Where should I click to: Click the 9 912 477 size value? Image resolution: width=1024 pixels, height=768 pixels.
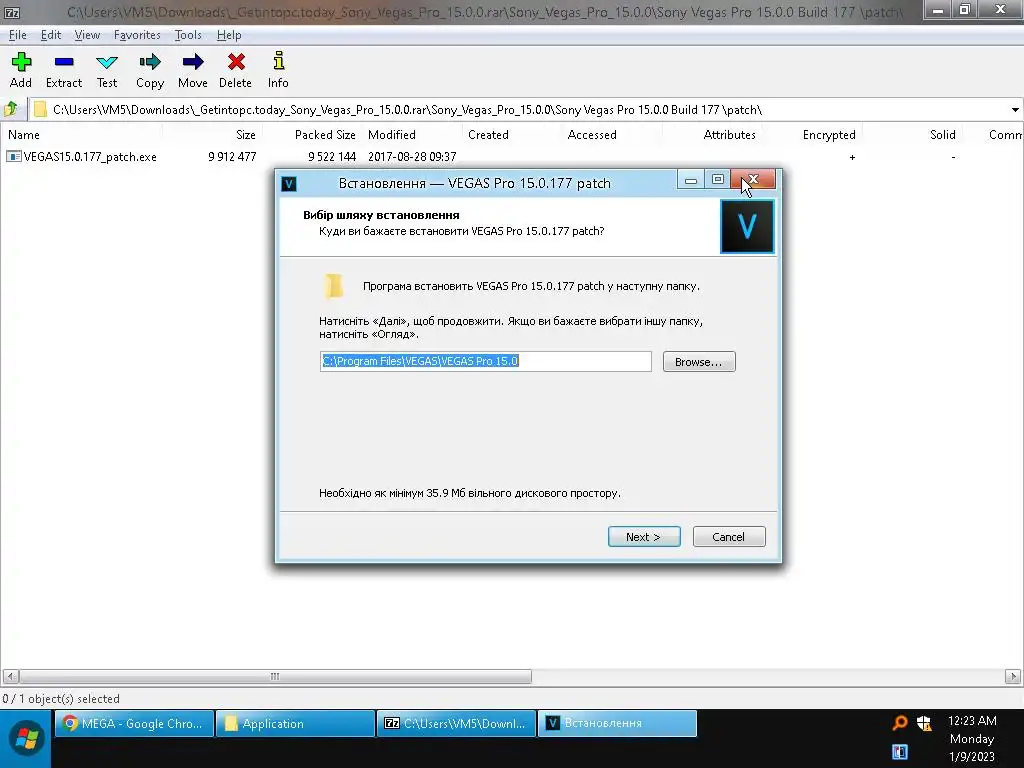232,157
